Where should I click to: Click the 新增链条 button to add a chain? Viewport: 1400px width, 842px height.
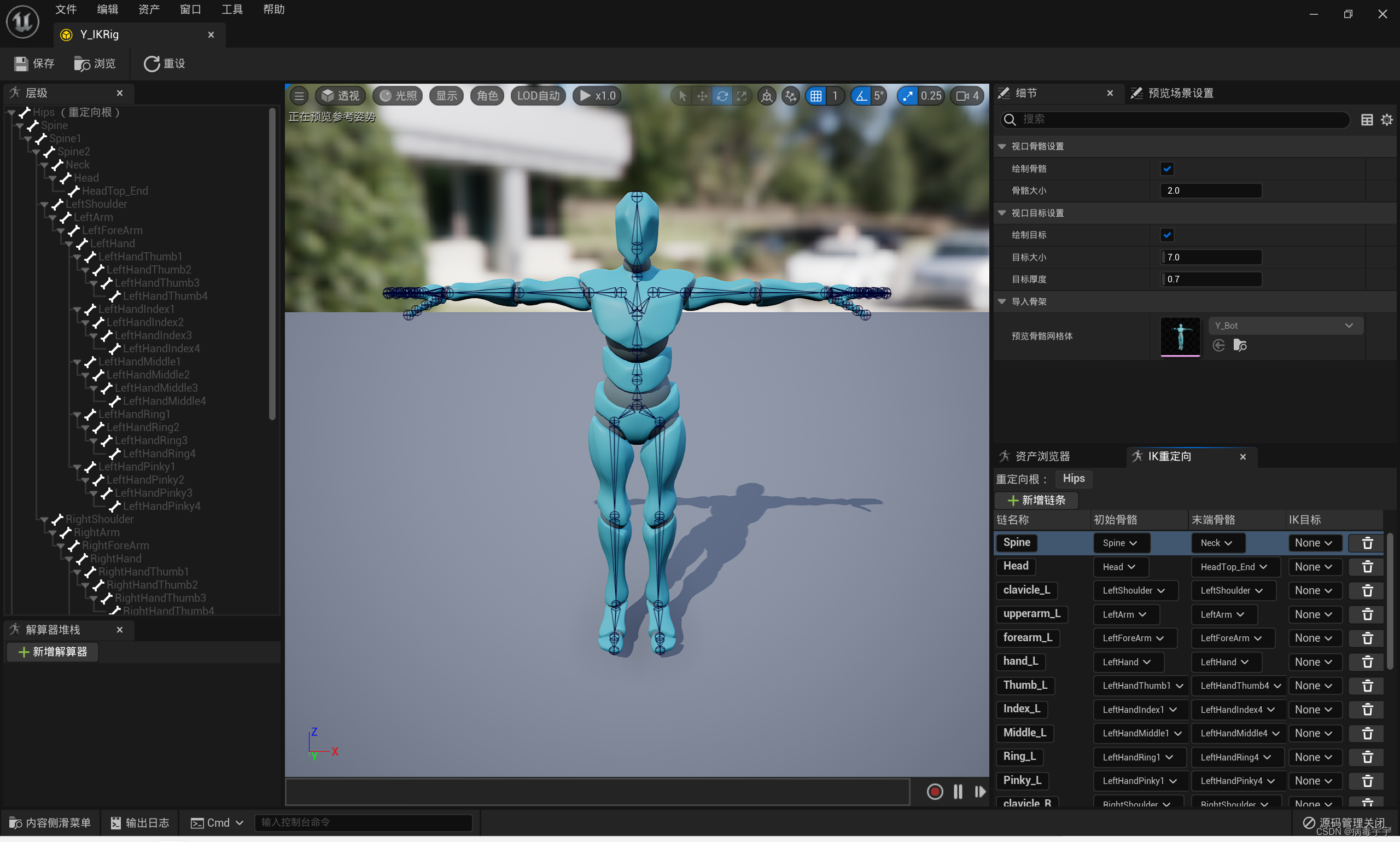[1036, 500]
